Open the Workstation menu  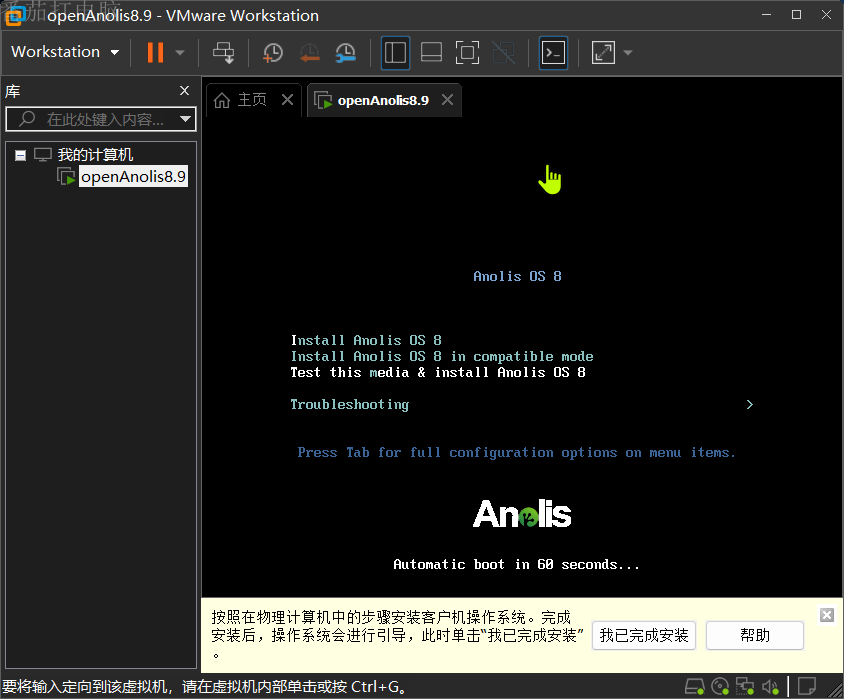pyautogui.click(x=65, y=52)
